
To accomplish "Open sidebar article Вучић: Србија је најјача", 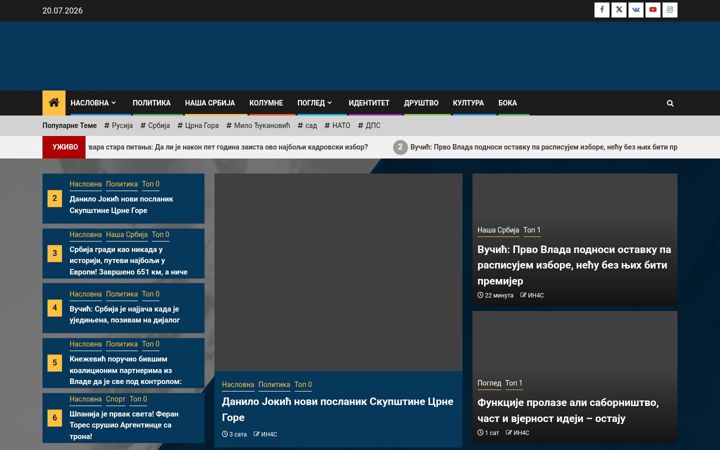I will pyautogui.click(x=124, y=315).
